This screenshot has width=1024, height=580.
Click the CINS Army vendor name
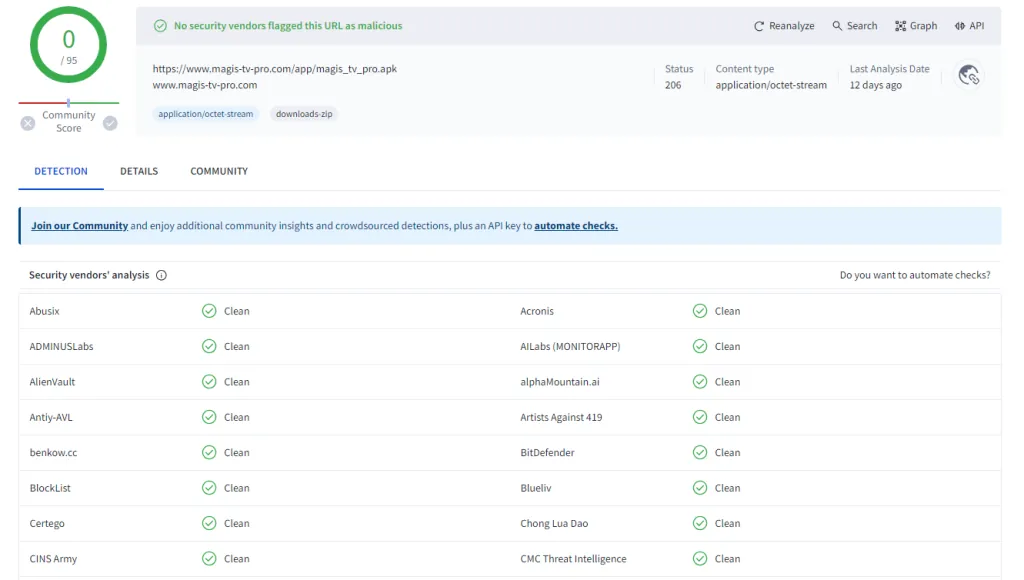[53, 558]
